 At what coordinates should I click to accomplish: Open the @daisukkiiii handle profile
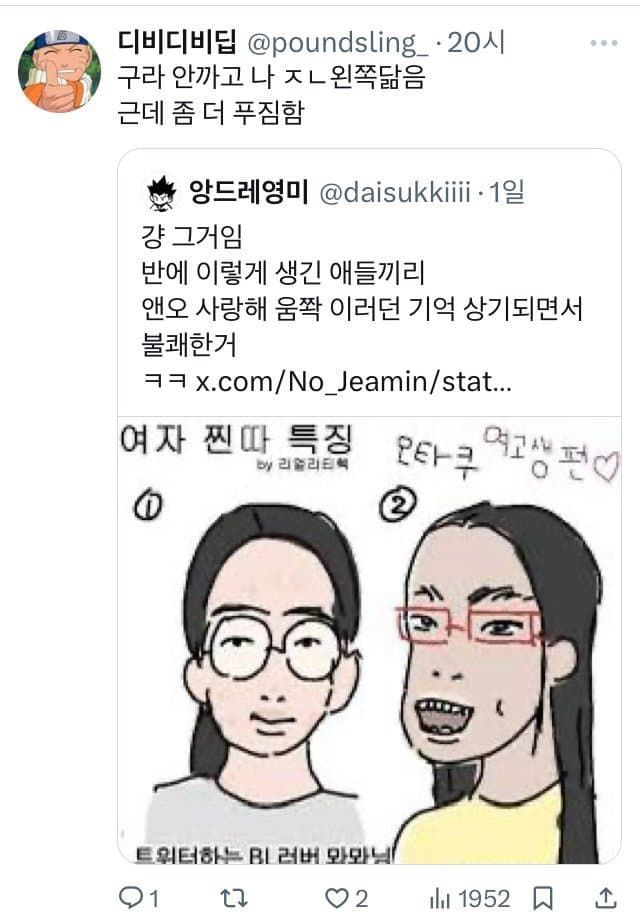pyautogui.click(x=394, y=192)
